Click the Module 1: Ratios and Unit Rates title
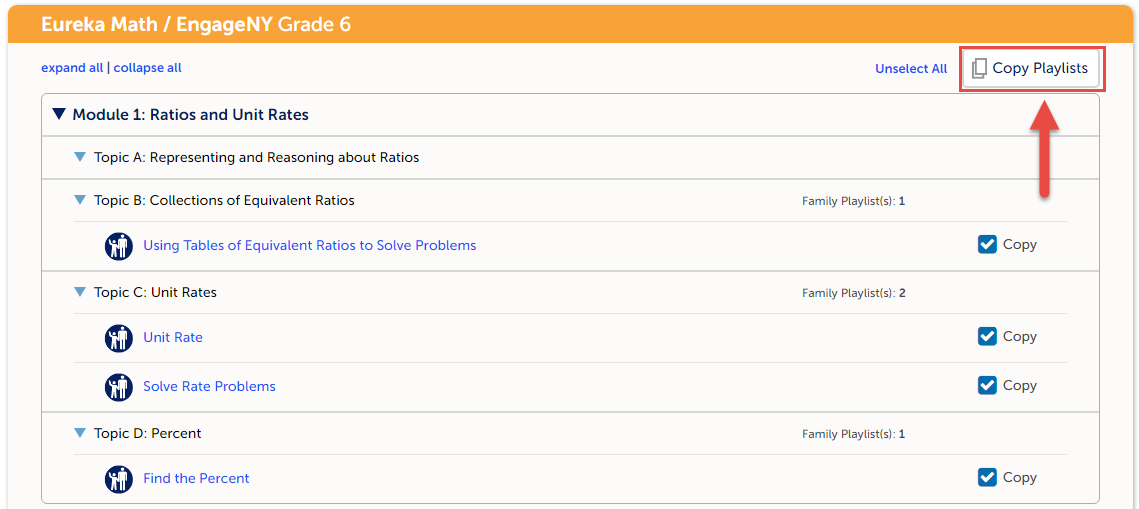Viewport: 1139px width, 509px height. point(190,115)
